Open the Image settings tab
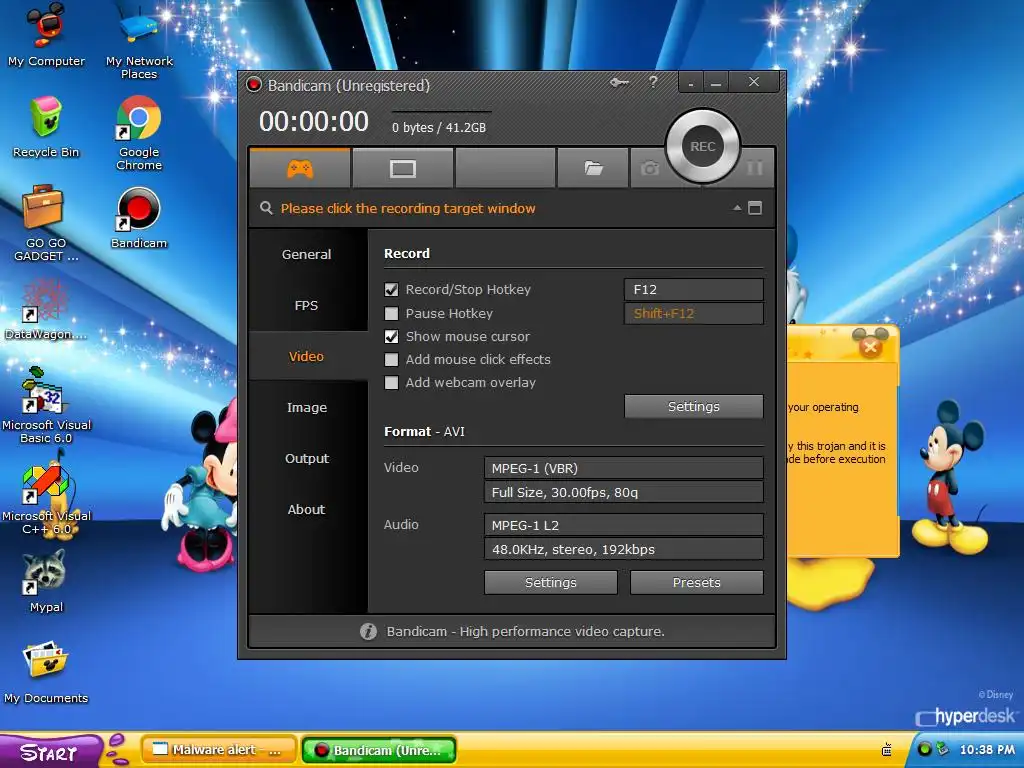The height and width of the screenshot is (768, 1024). pos(306,408)
